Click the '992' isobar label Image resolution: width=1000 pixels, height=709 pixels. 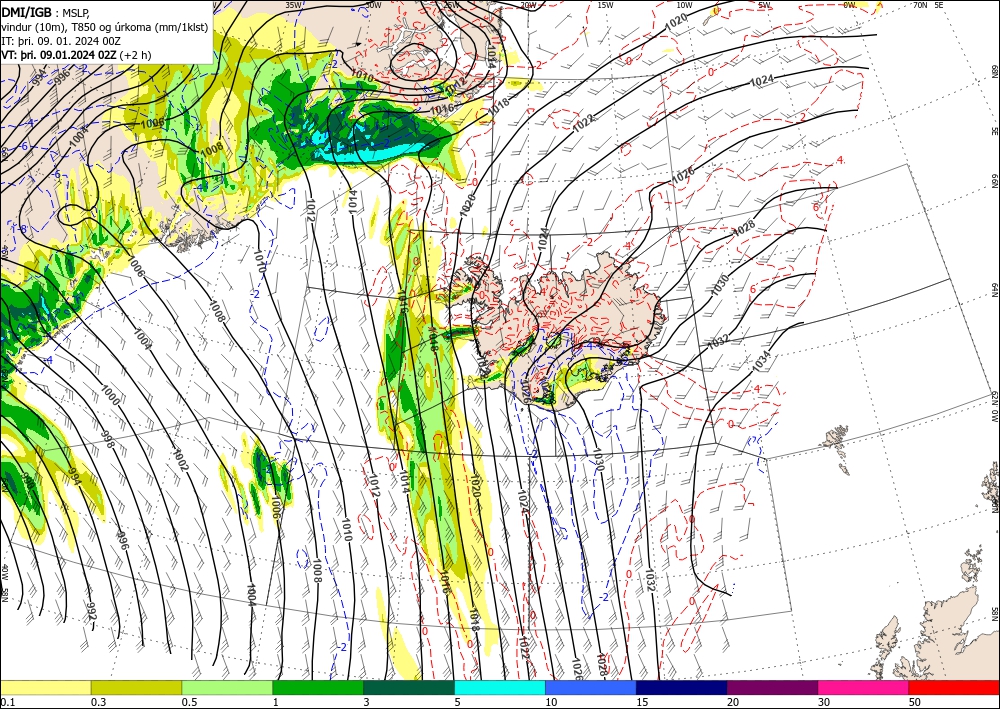tap(91, 611)
